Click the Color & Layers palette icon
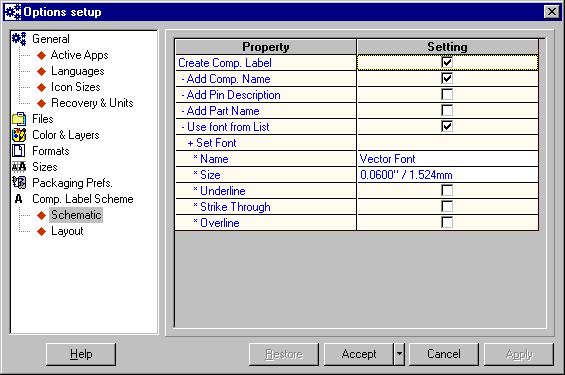 (x=19, y=135)
